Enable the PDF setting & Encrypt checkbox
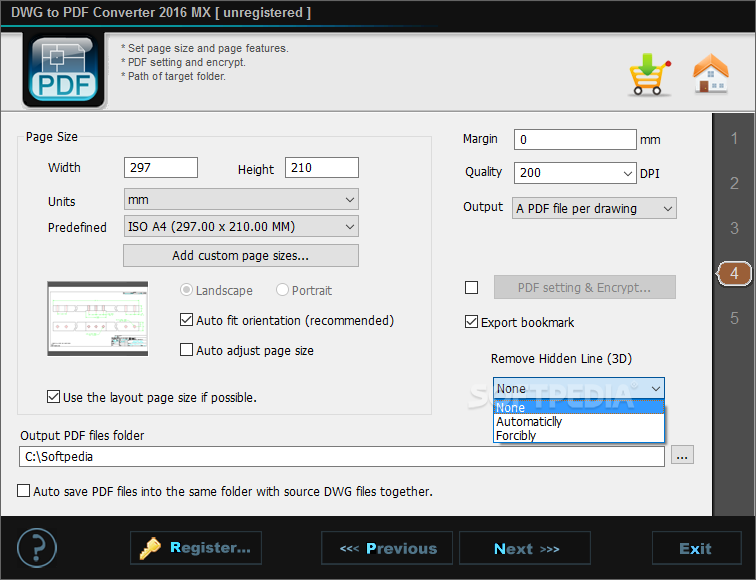This screenshot has width=756, height=580. pos(472,287)
